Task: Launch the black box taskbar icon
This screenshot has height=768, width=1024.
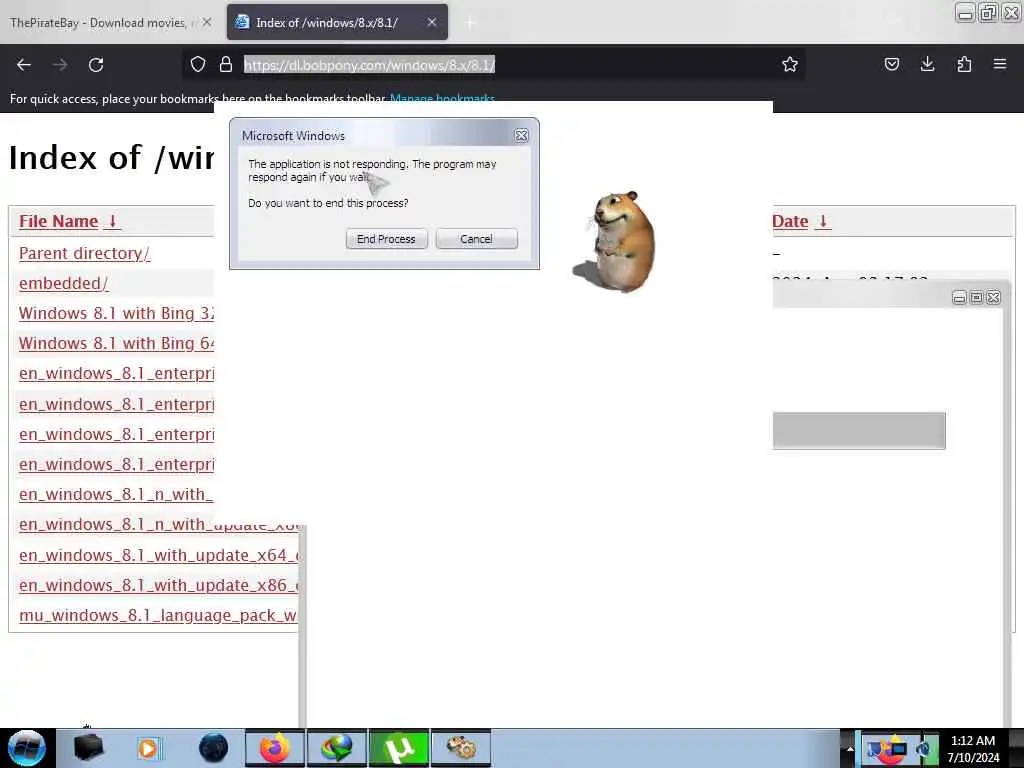Action: click(x=89, y=748)
